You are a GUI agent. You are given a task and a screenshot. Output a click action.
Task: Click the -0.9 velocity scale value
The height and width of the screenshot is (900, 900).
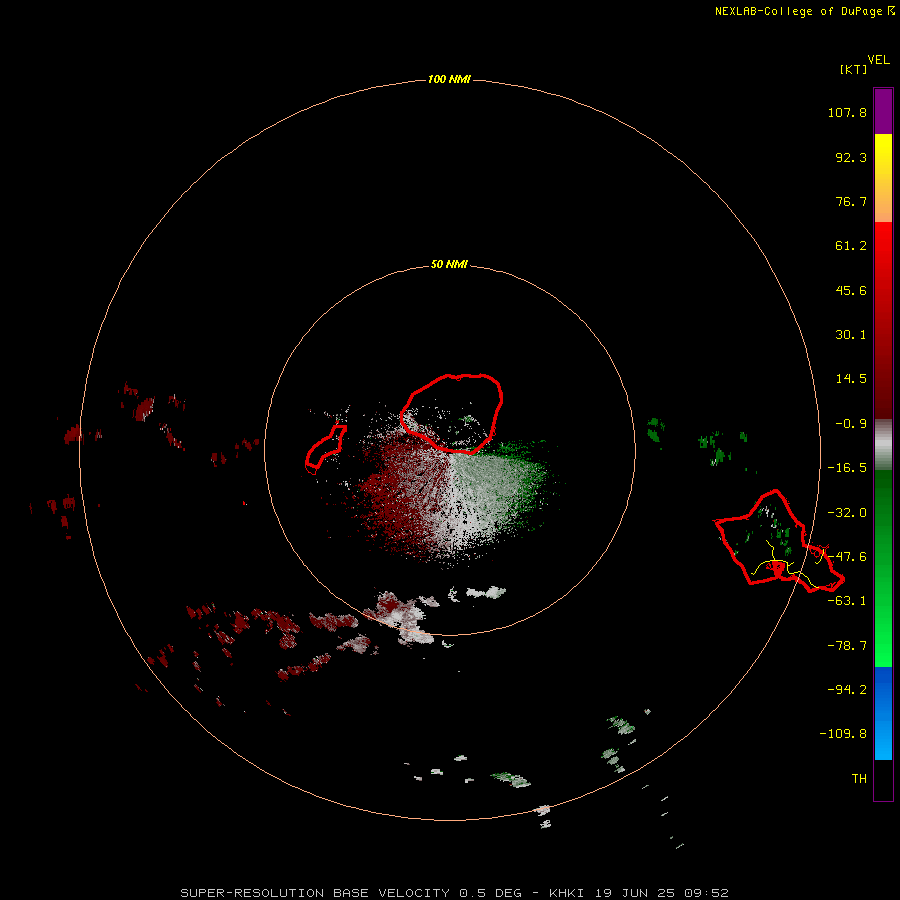pyautogui.click(x=847, y=424)
